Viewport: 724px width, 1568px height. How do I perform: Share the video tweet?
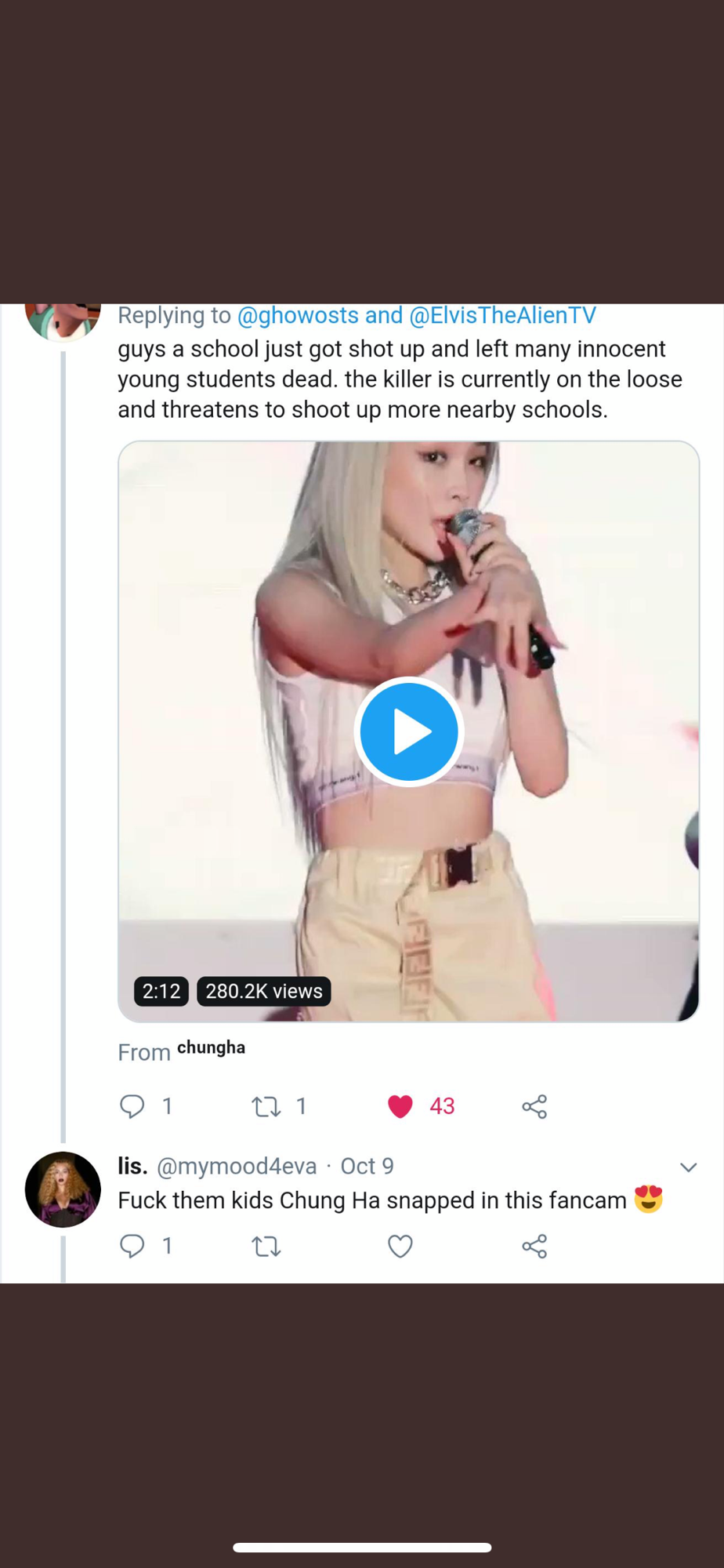534,1106
